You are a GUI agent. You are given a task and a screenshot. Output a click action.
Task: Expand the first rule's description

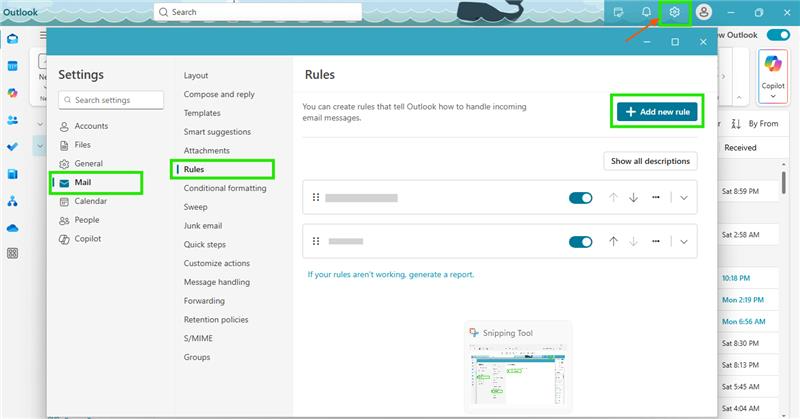pyautogui.click(x=684, y=198)
